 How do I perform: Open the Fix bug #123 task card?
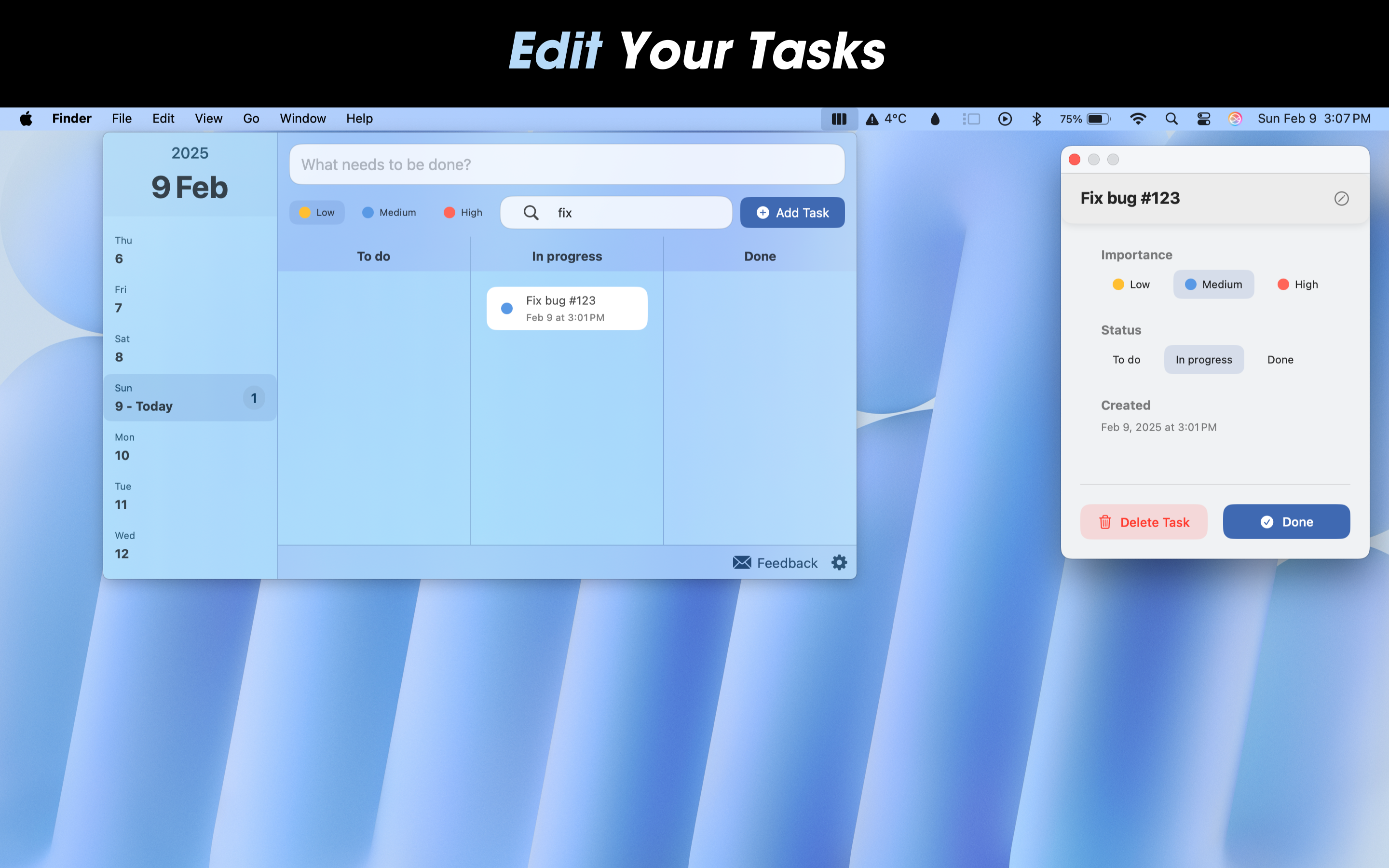(567, 308)
